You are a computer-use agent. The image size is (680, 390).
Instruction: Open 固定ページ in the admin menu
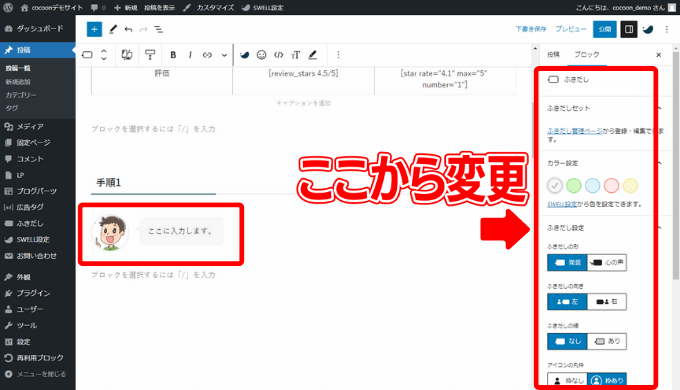pos(38,143)
